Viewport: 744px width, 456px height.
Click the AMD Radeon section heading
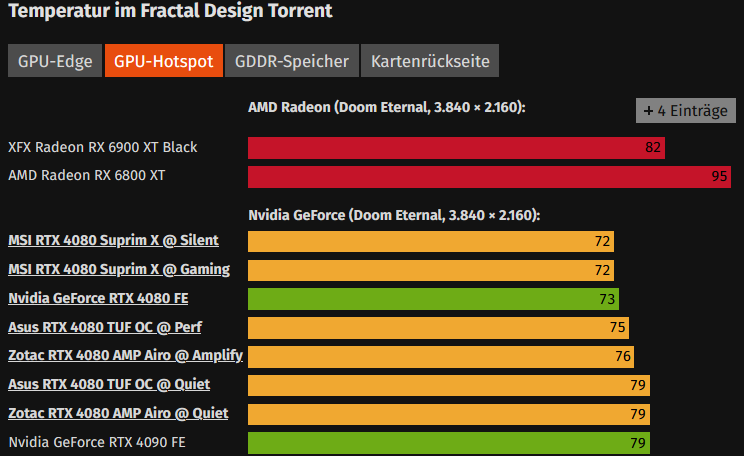click(x=387, y=108)
